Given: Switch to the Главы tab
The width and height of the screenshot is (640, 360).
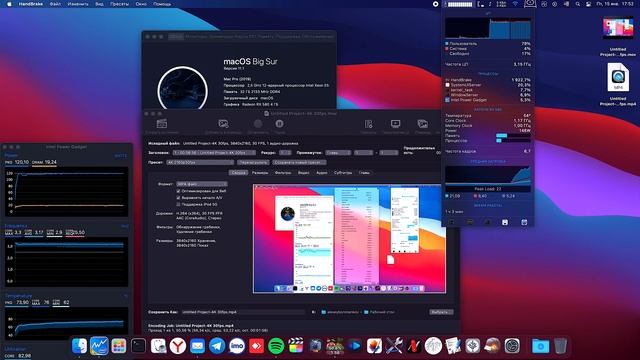Looking at the screenshot, I should point(364,173).
